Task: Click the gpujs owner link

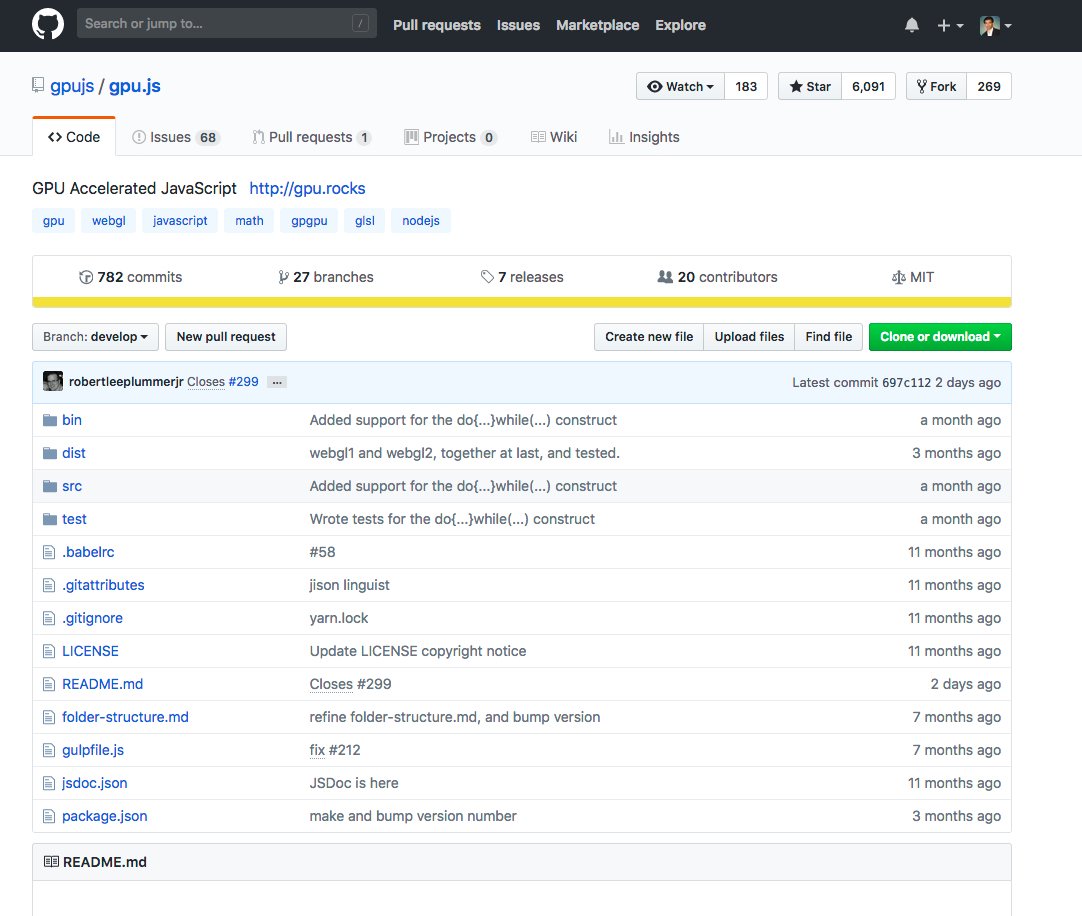Action: pos(72,86)
